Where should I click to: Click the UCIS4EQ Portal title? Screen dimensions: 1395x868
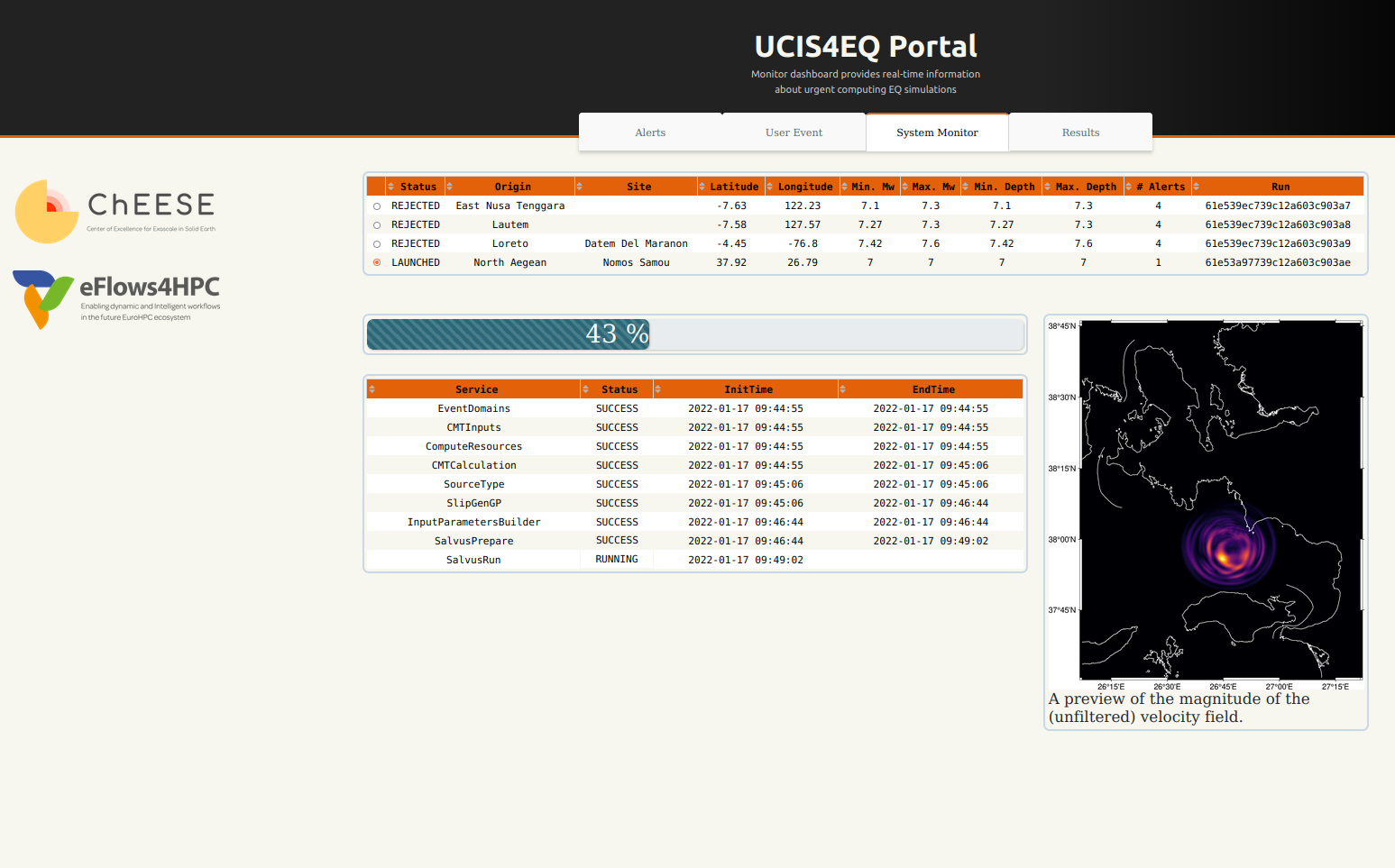click(x=865, y=46)
